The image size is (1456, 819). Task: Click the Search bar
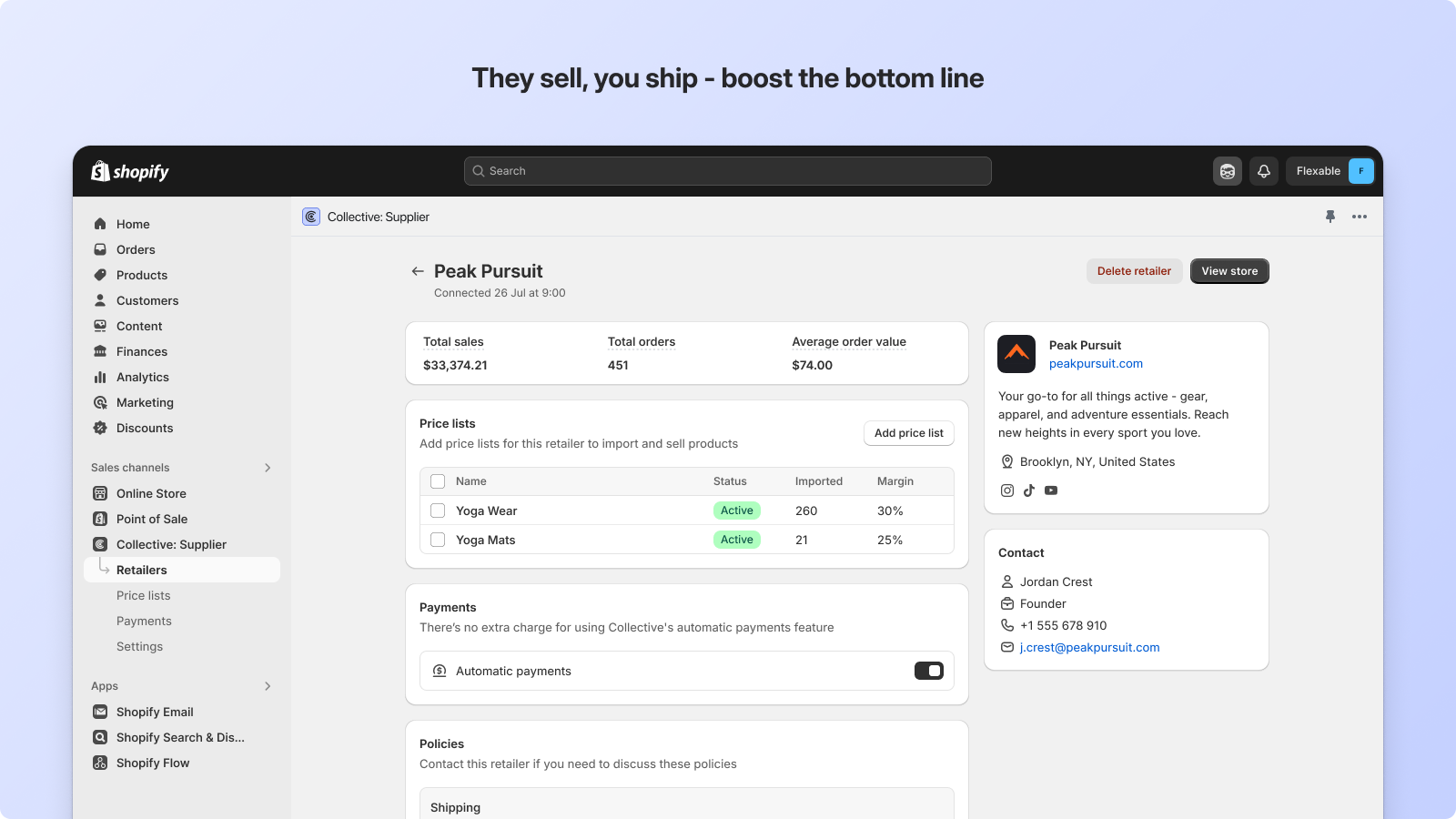pos(726,170)
